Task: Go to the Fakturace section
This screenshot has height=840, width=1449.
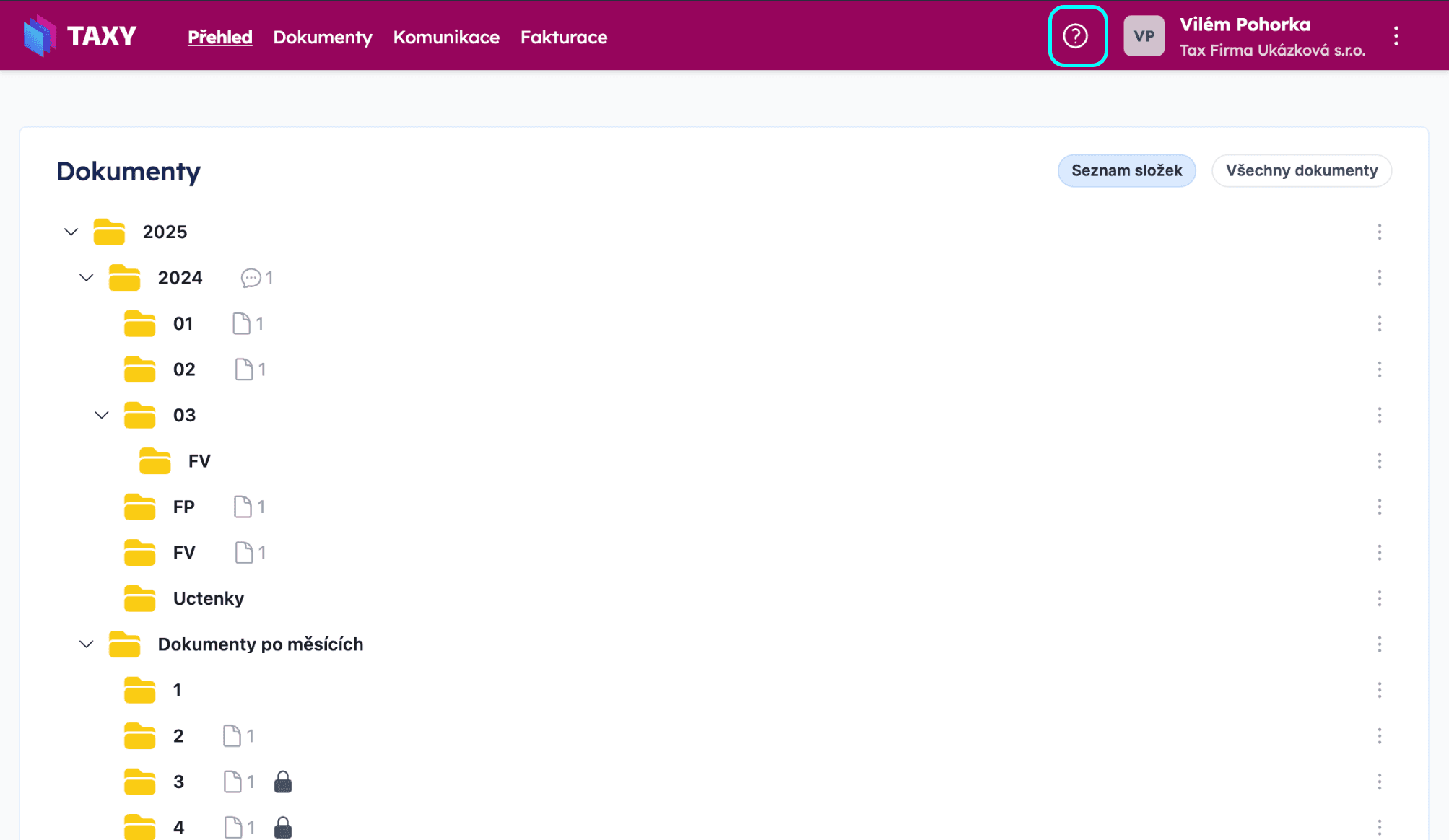Action: (x=563, y=38)
